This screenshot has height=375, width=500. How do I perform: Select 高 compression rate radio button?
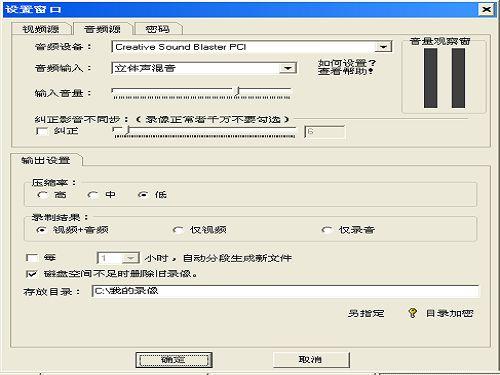(43, 195)
